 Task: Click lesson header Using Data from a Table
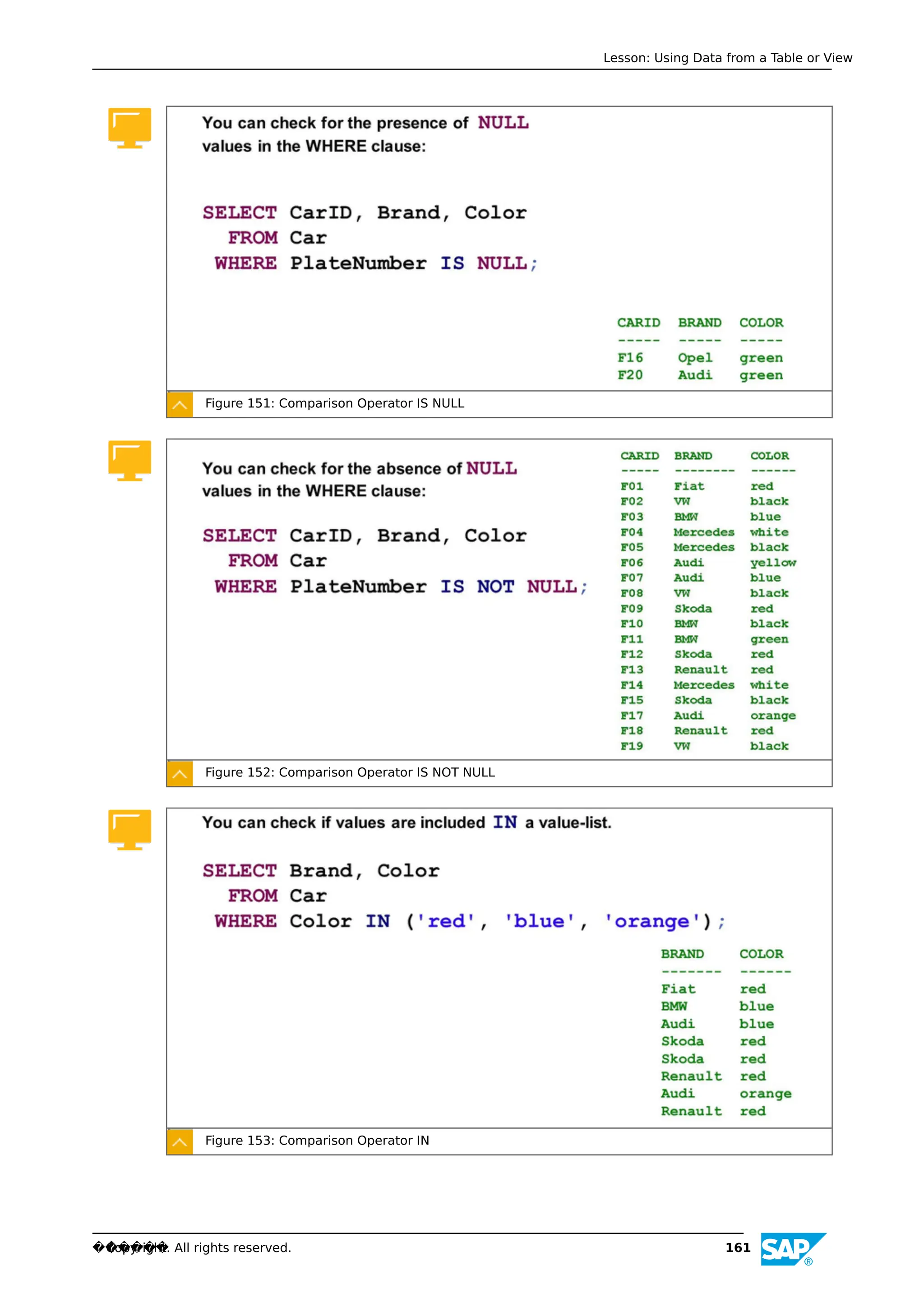pos(727,58)
